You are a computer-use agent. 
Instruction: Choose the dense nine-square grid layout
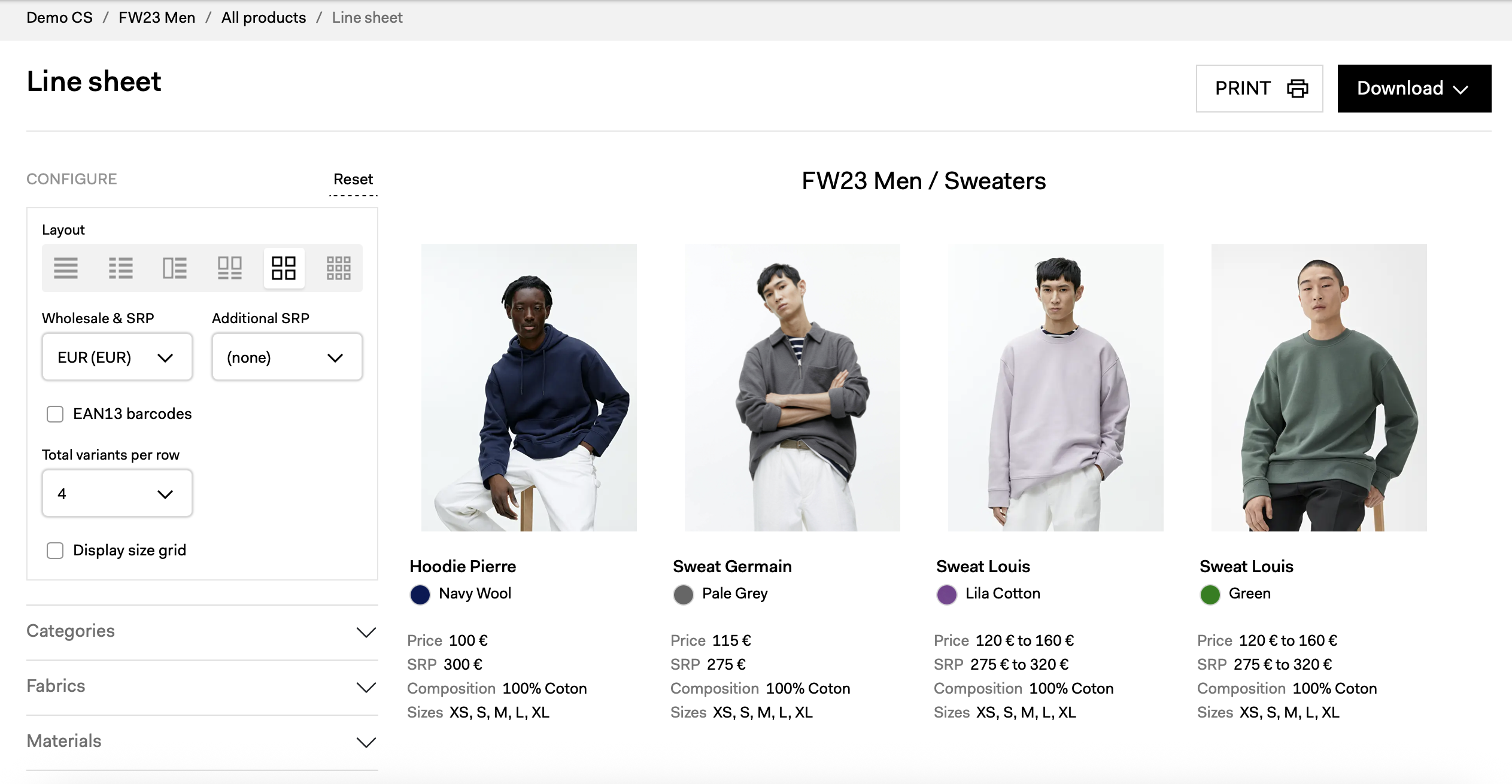tap(338, 268)
